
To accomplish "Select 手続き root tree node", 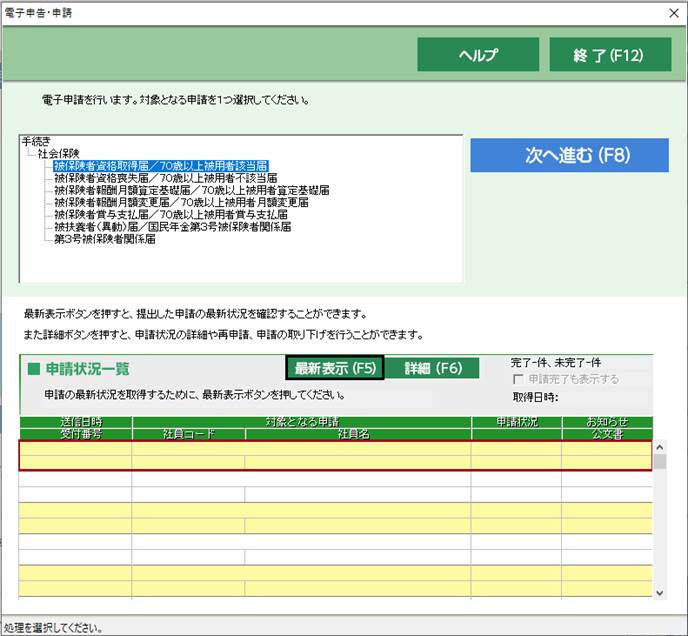I will [36, 141].
